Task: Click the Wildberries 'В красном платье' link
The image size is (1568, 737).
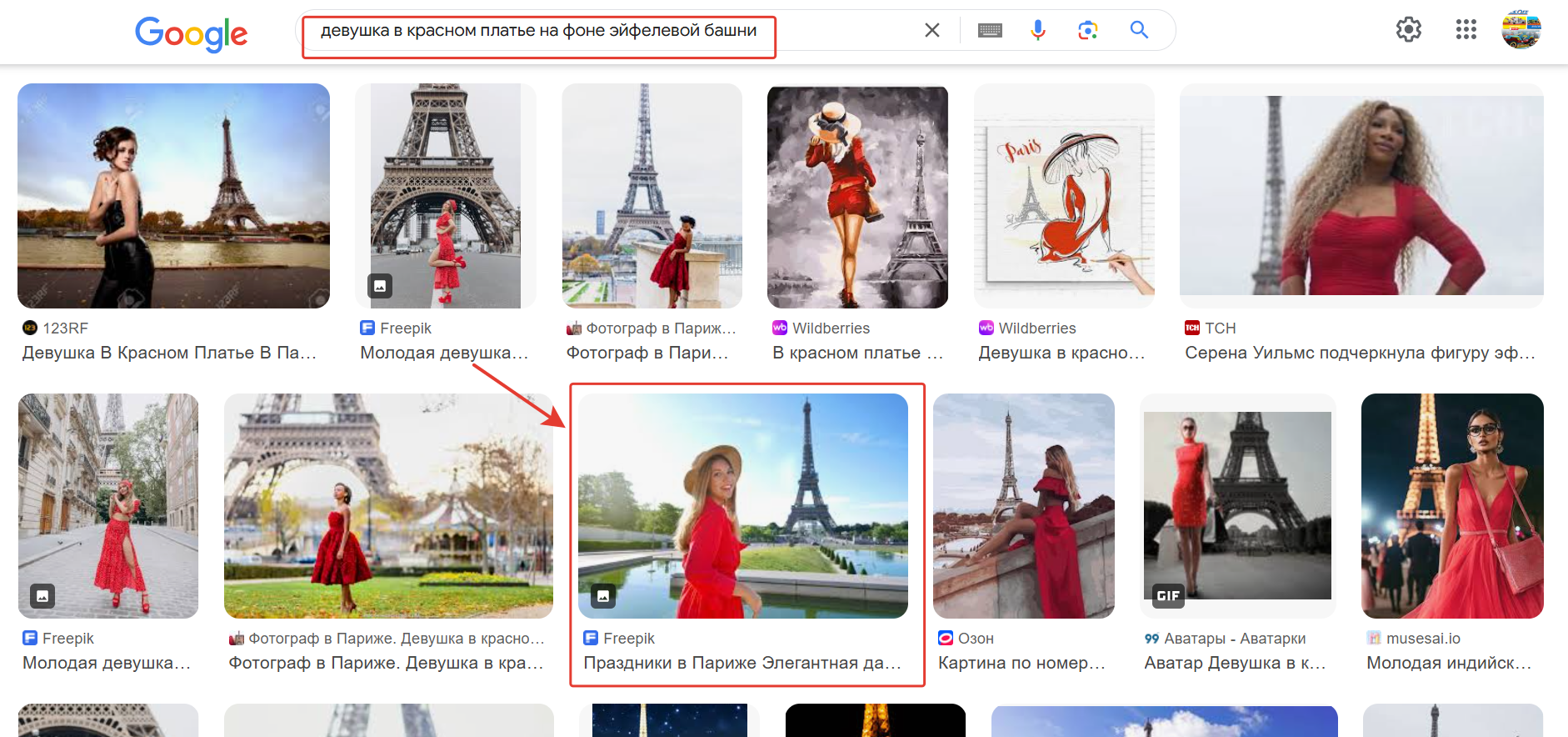Action: [857, 353]
